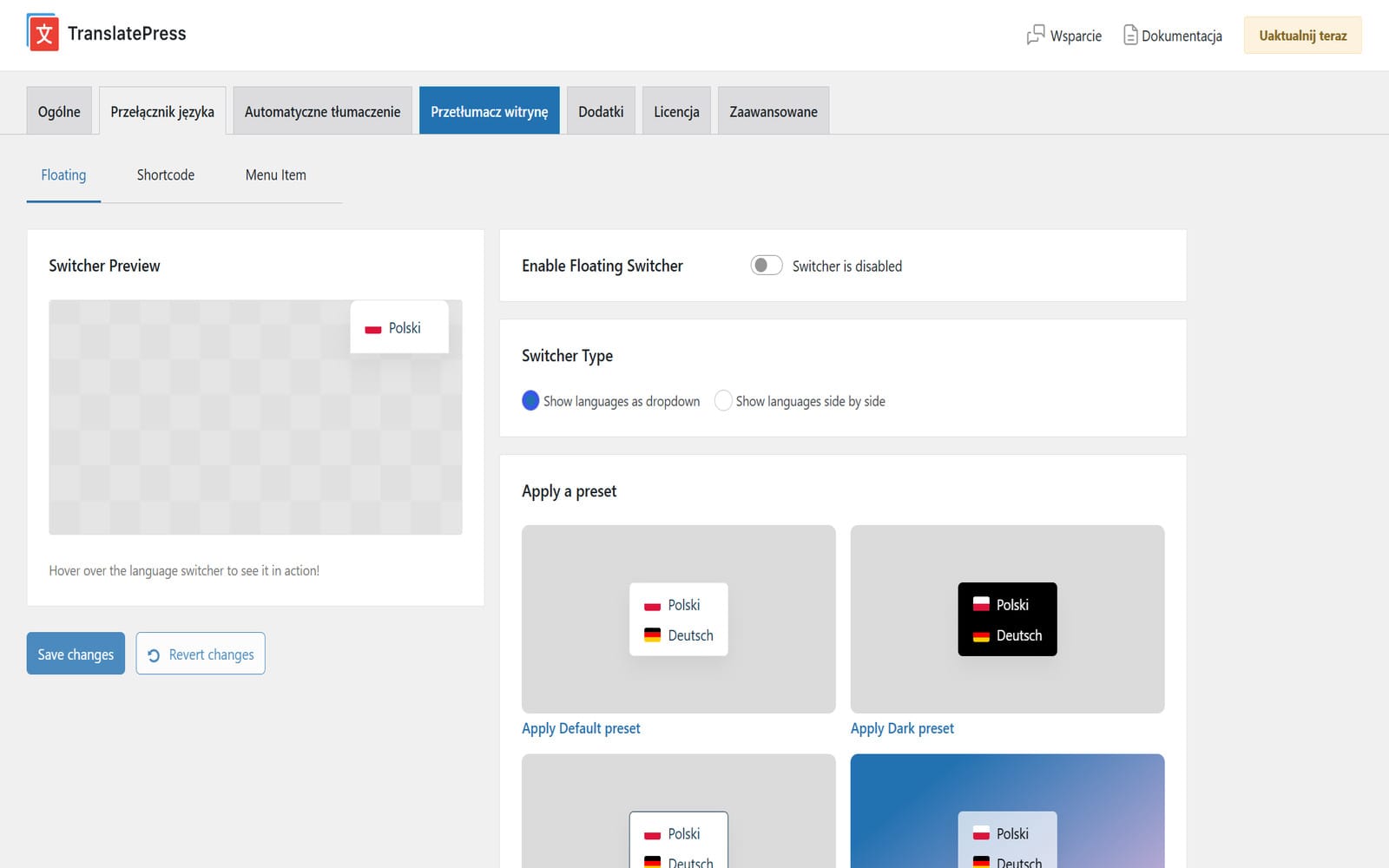Click the Revert changes button
Viewport: 1389px width, 868px height.
coord(201,654)
